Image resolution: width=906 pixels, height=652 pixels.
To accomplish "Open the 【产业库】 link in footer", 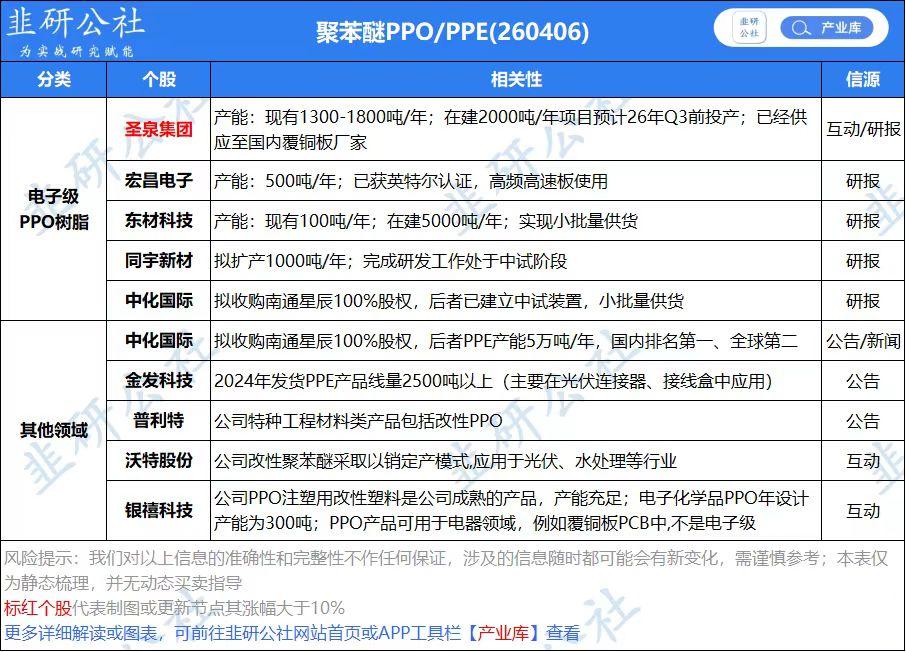I will [x=503, y=634].
